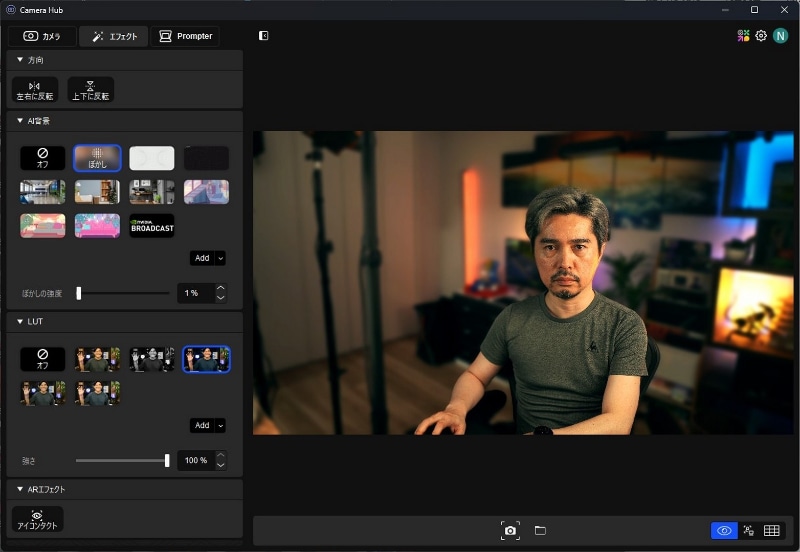Collapse the LUT section

(20, 322)
